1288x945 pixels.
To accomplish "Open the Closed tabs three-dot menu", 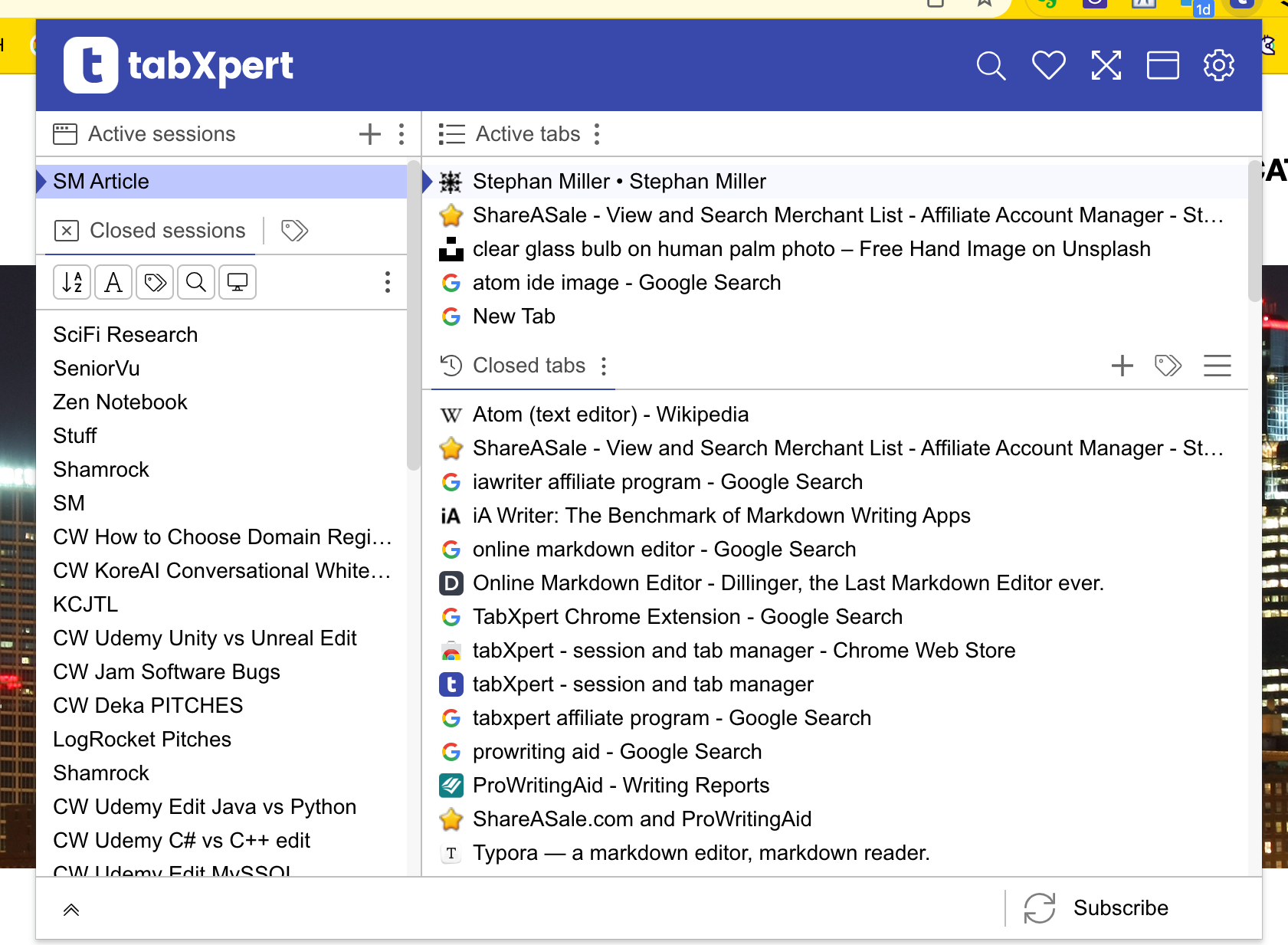I will tap(604, 366).
